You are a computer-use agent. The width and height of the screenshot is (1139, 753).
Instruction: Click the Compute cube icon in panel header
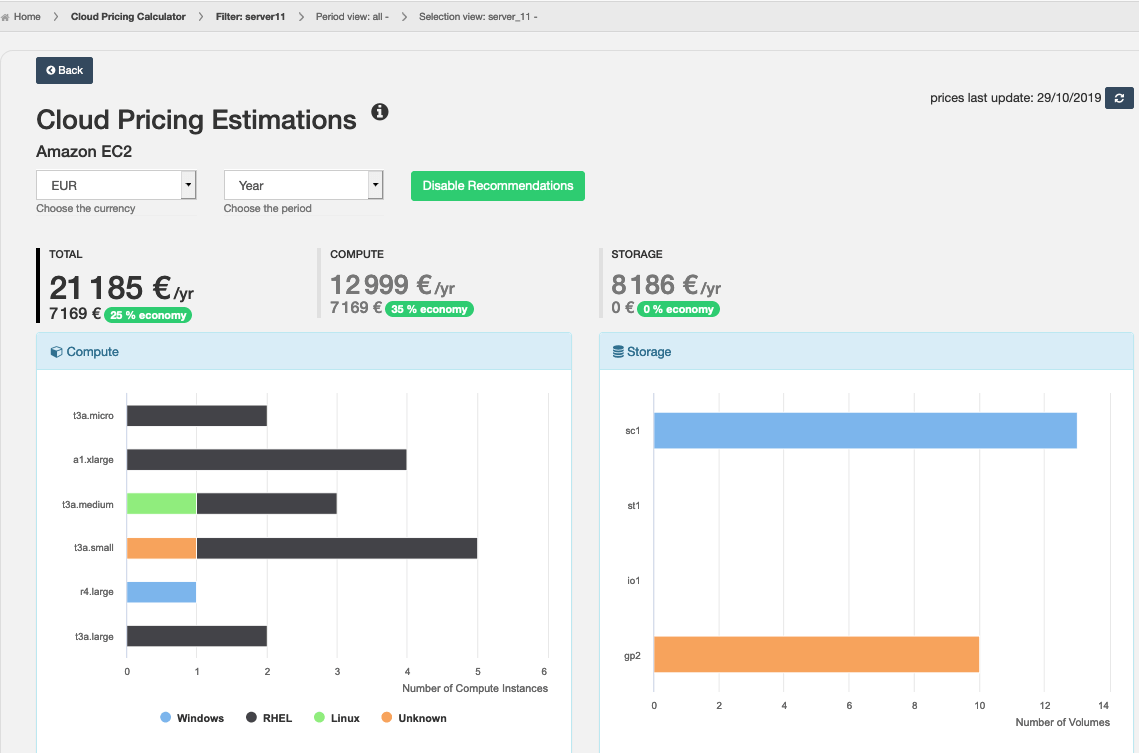[56, 352]
